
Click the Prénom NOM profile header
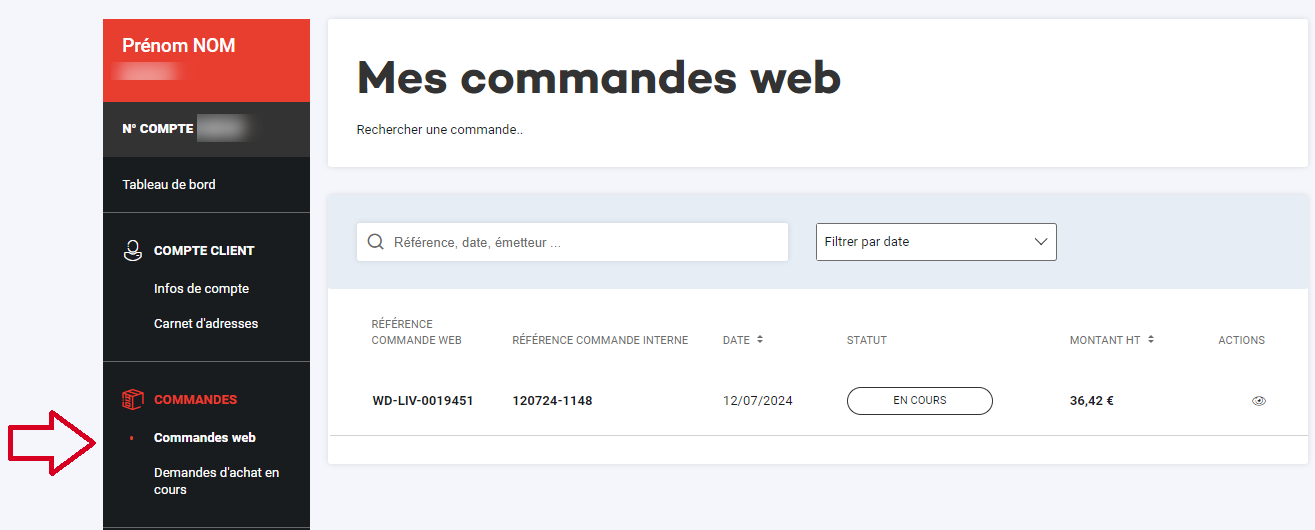[x=206, y=60]
